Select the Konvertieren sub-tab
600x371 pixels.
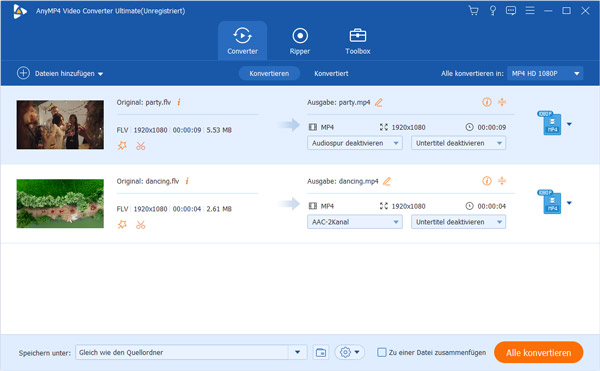(x=269, y=73)
